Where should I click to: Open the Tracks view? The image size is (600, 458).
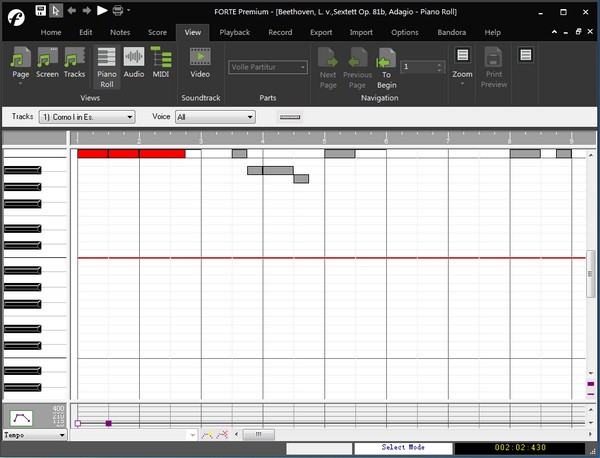click(75, 67)
